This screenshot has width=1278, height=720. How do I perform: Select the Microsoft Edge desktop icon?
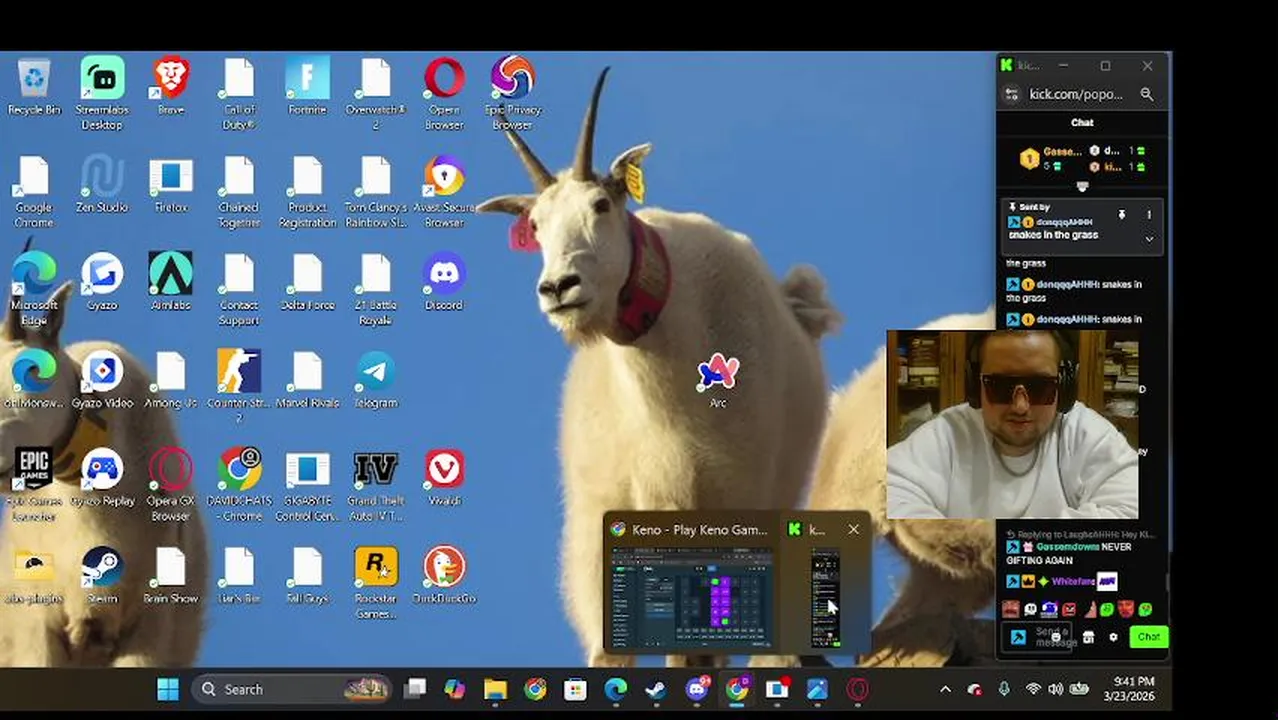point(34,290)
